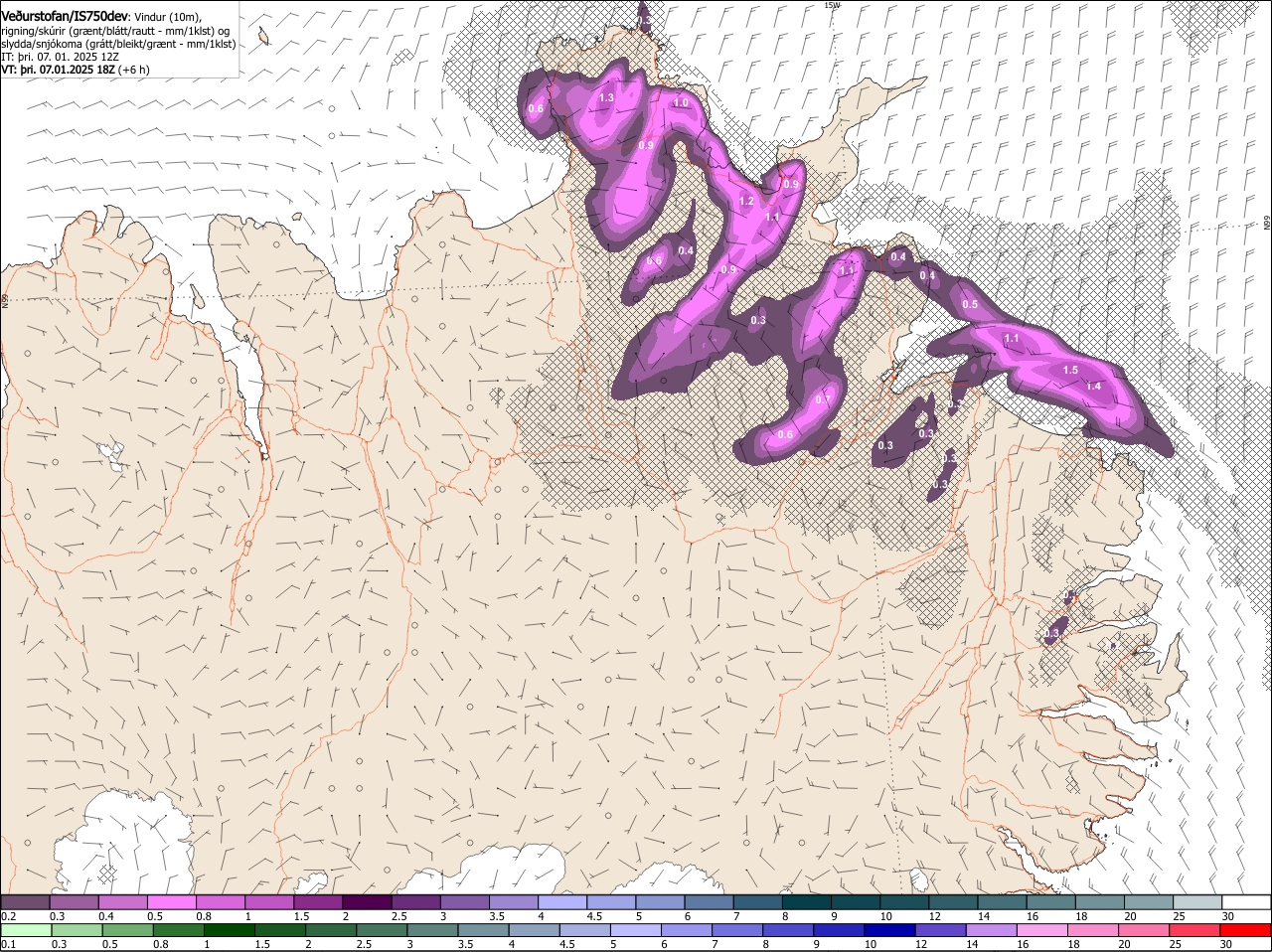The image size is (1272, 952).
Task: Click the upper-scale swatch labeled 0.3
Action: point(74,901)
